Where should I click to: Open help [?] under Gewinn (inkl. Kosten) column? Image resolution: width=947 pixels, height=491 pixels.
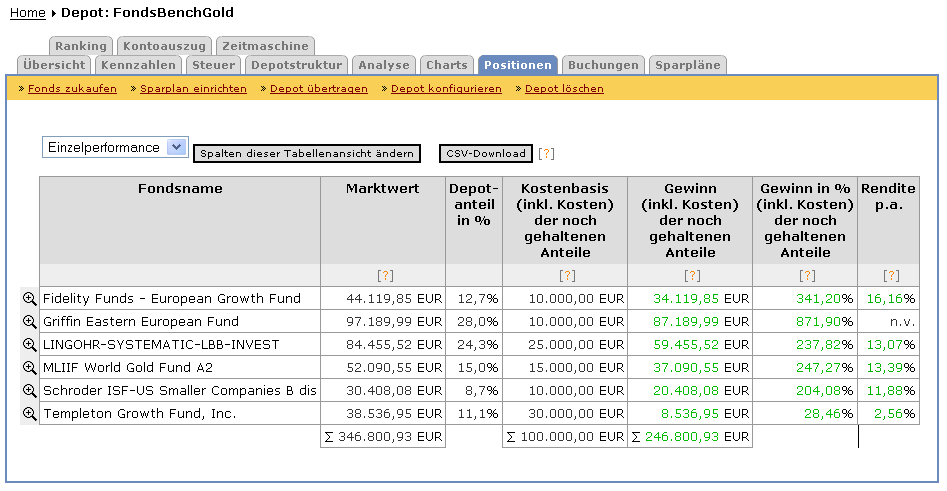(692, 275)
